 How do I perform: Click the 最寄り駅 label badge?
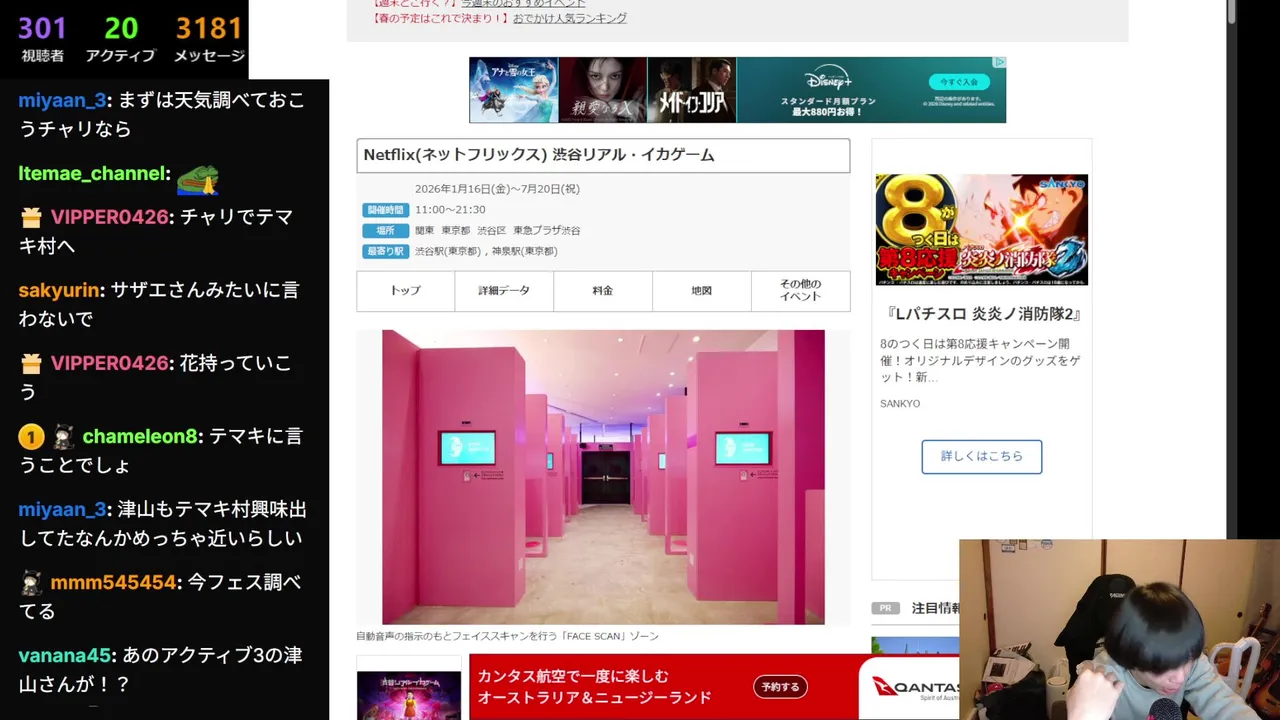385,252
